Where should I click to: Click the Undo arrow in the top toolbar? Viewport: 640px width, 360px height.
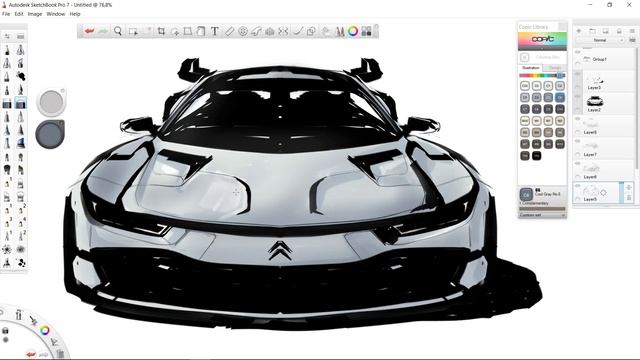[x=89, y=31]
